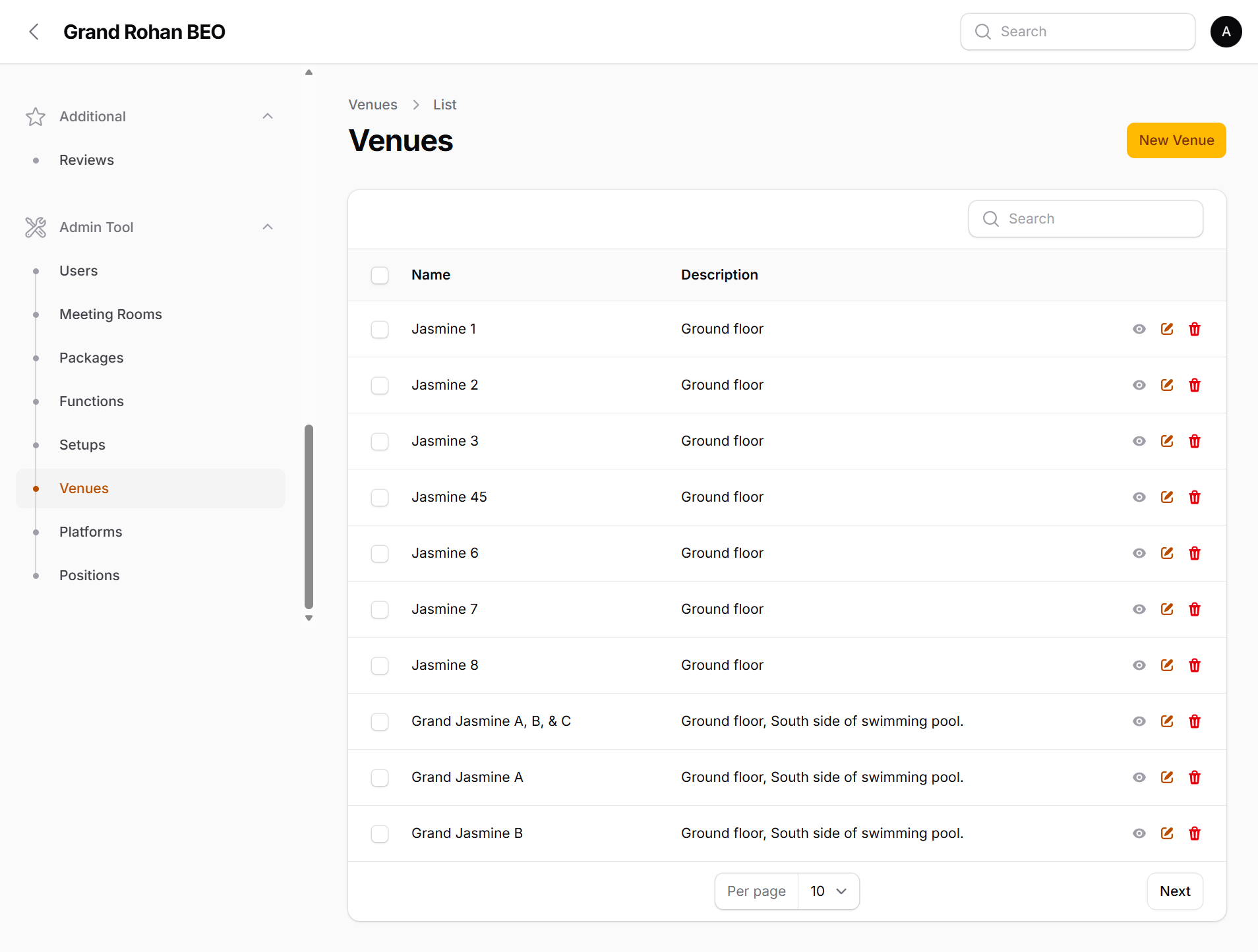Open the Per page 10 dropdown
This screenshot has width=1258, height=952.
[x=828, y=891]
